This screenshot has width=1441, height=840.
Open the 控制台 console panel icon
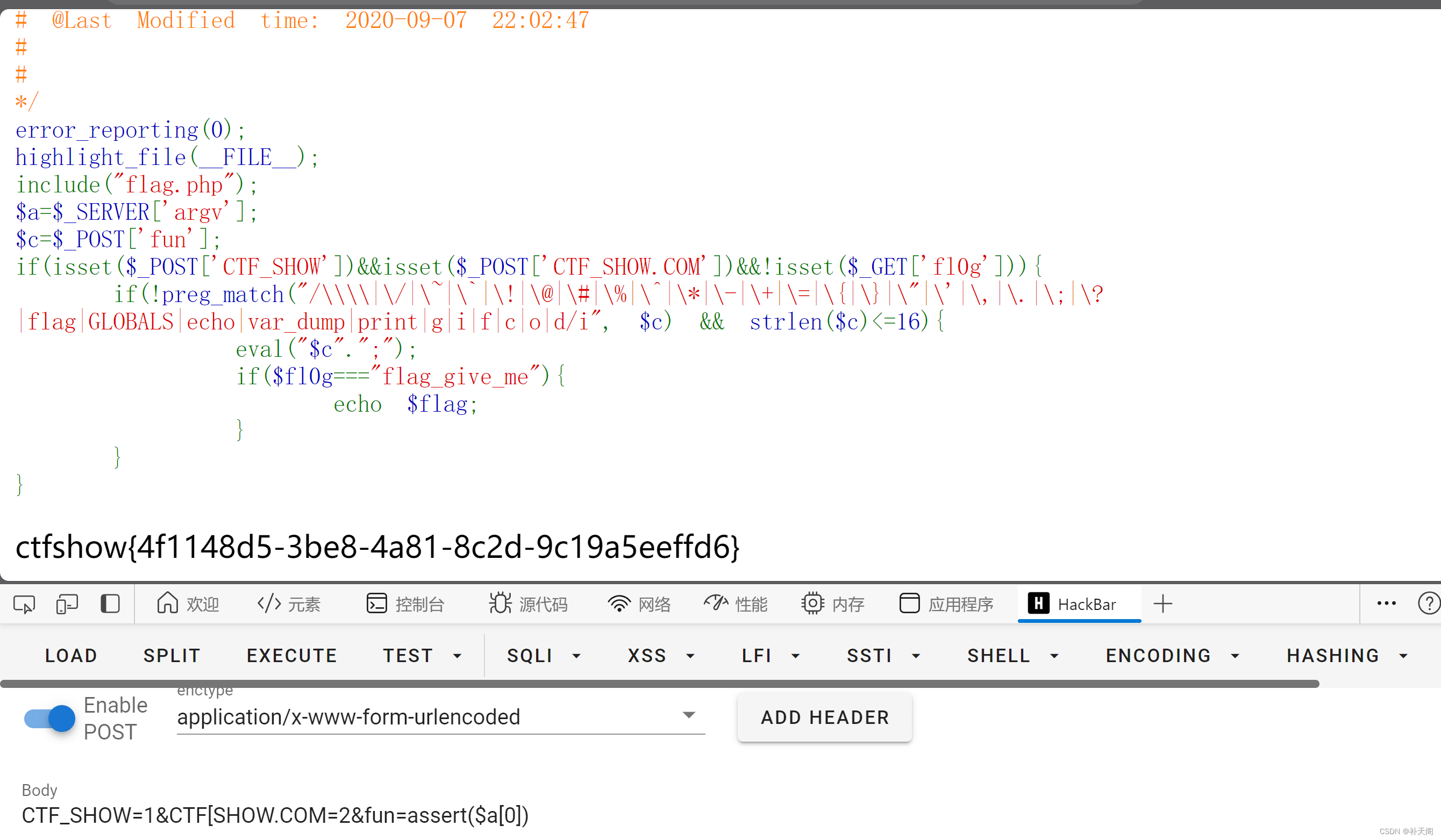406,604
